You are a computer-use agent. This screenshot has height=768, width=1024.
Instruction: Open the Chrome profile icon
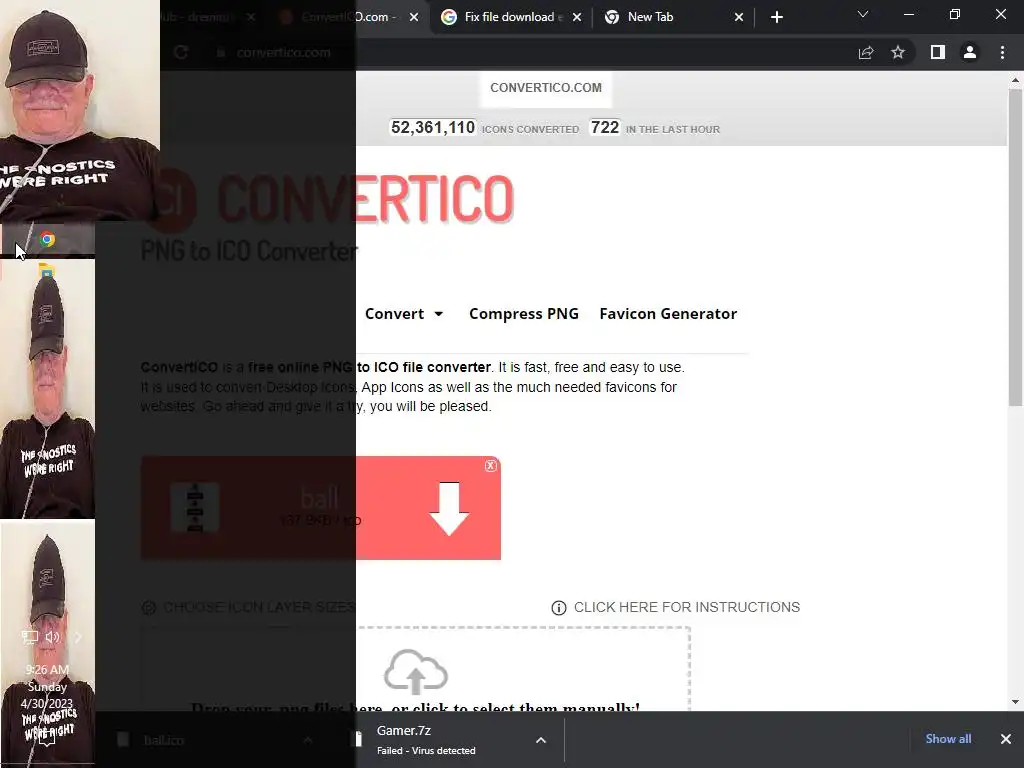click(970, 52)
